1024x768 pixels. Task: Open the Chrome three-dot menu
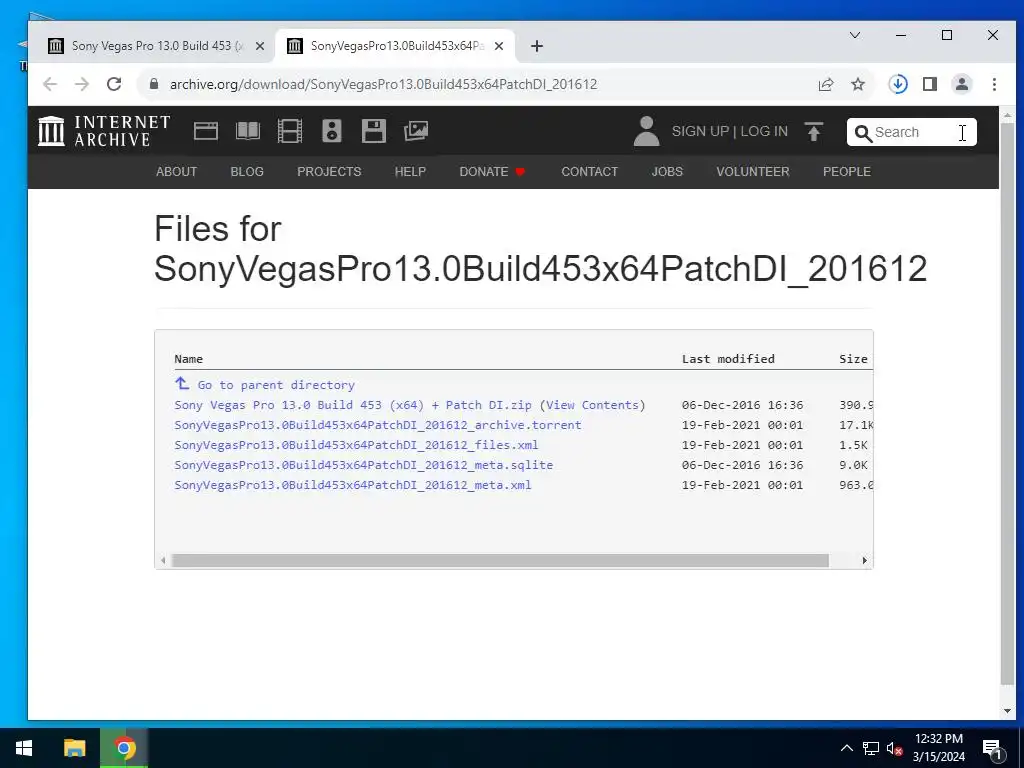pyautogui.click(x=994, y=84)
